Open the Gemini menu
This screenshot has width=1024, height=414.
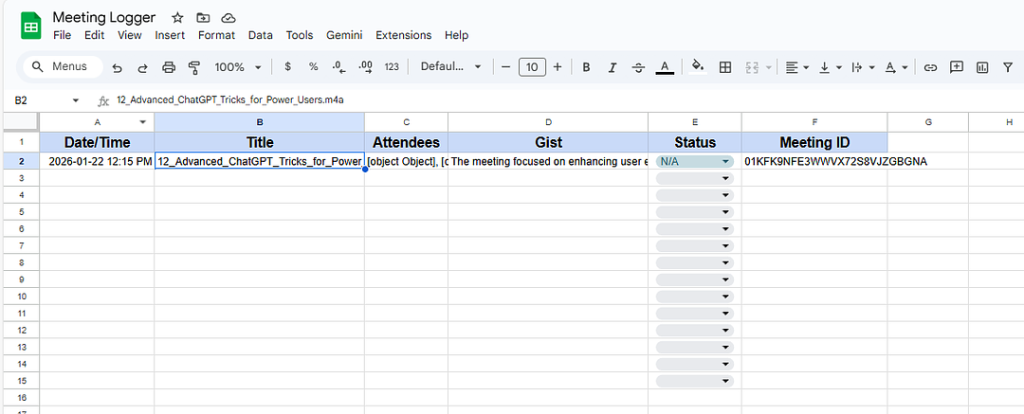pos(344,35)
